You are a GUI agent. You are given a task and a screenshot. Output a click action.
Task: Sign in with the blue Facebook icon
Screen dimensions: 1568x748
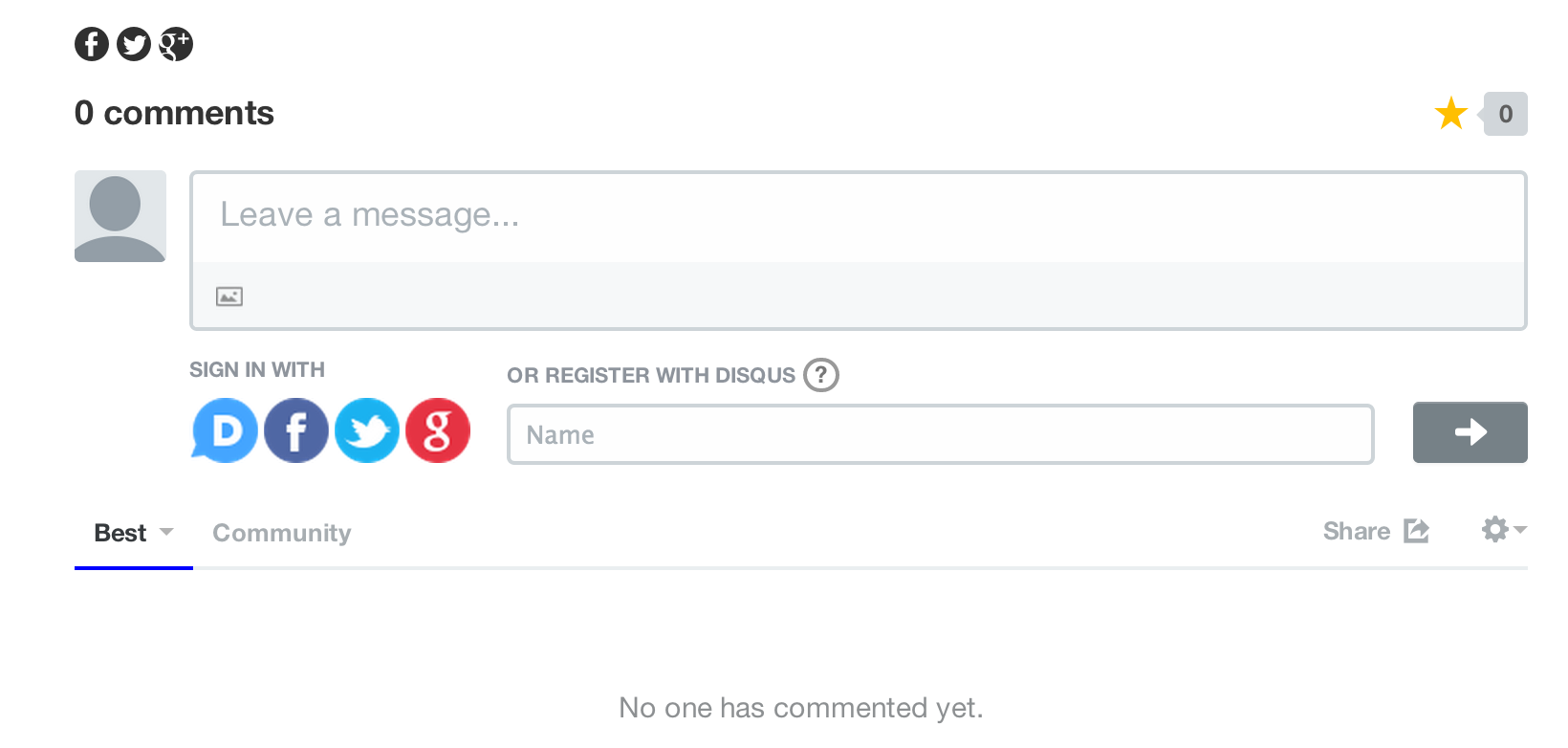pyautogui.click(x=296, y=430)
